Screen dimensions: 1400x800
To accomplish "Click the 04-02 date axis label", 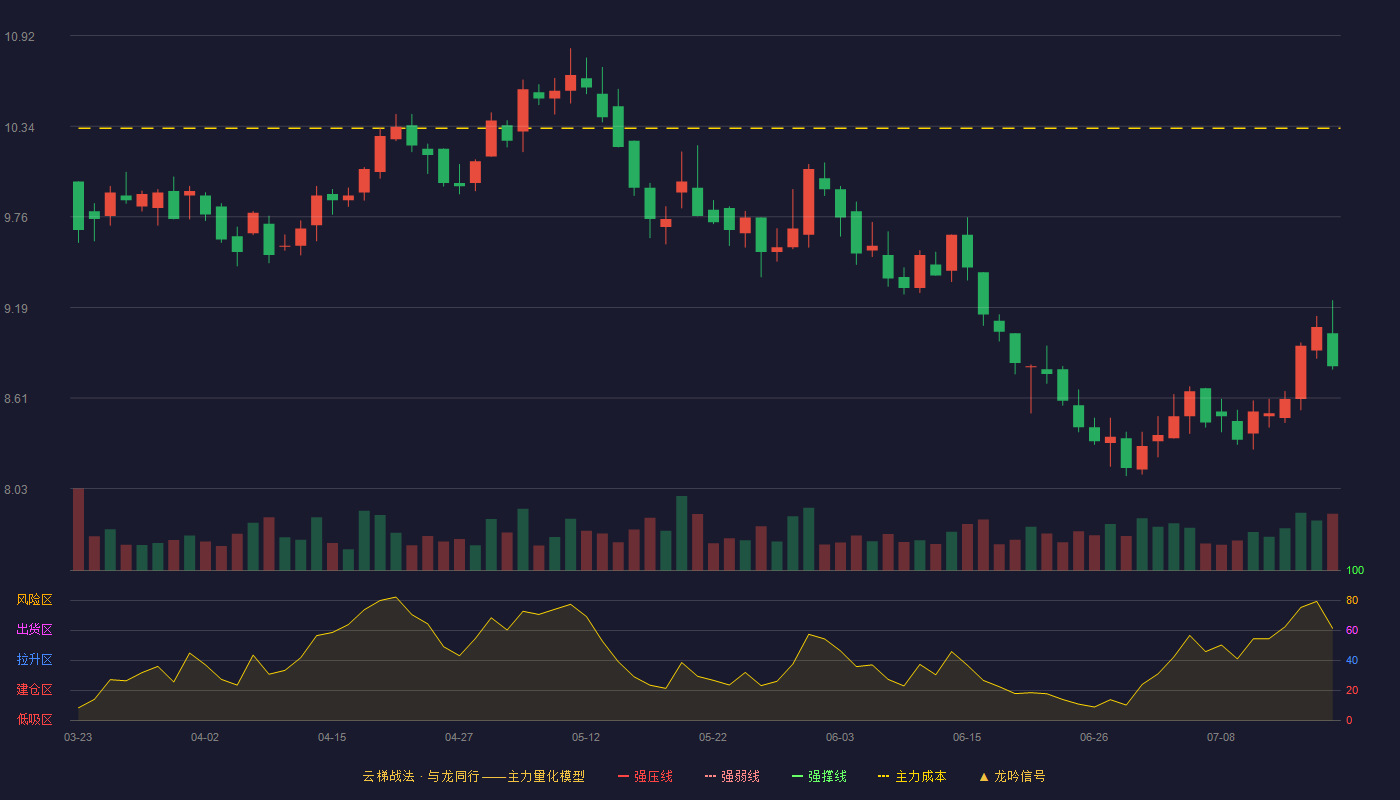I will pyautogui.click(x=205, y=737).
